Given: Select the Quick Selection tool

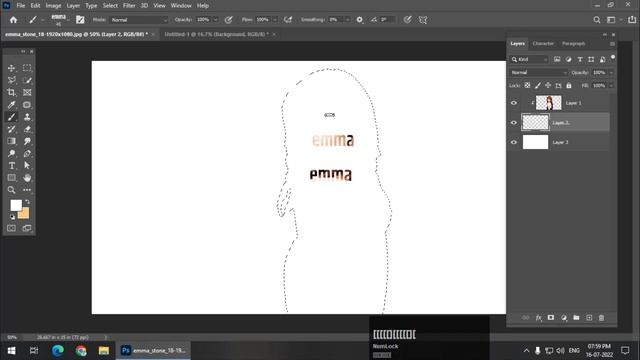Looking at the screenshot, I should coord(27,80).
